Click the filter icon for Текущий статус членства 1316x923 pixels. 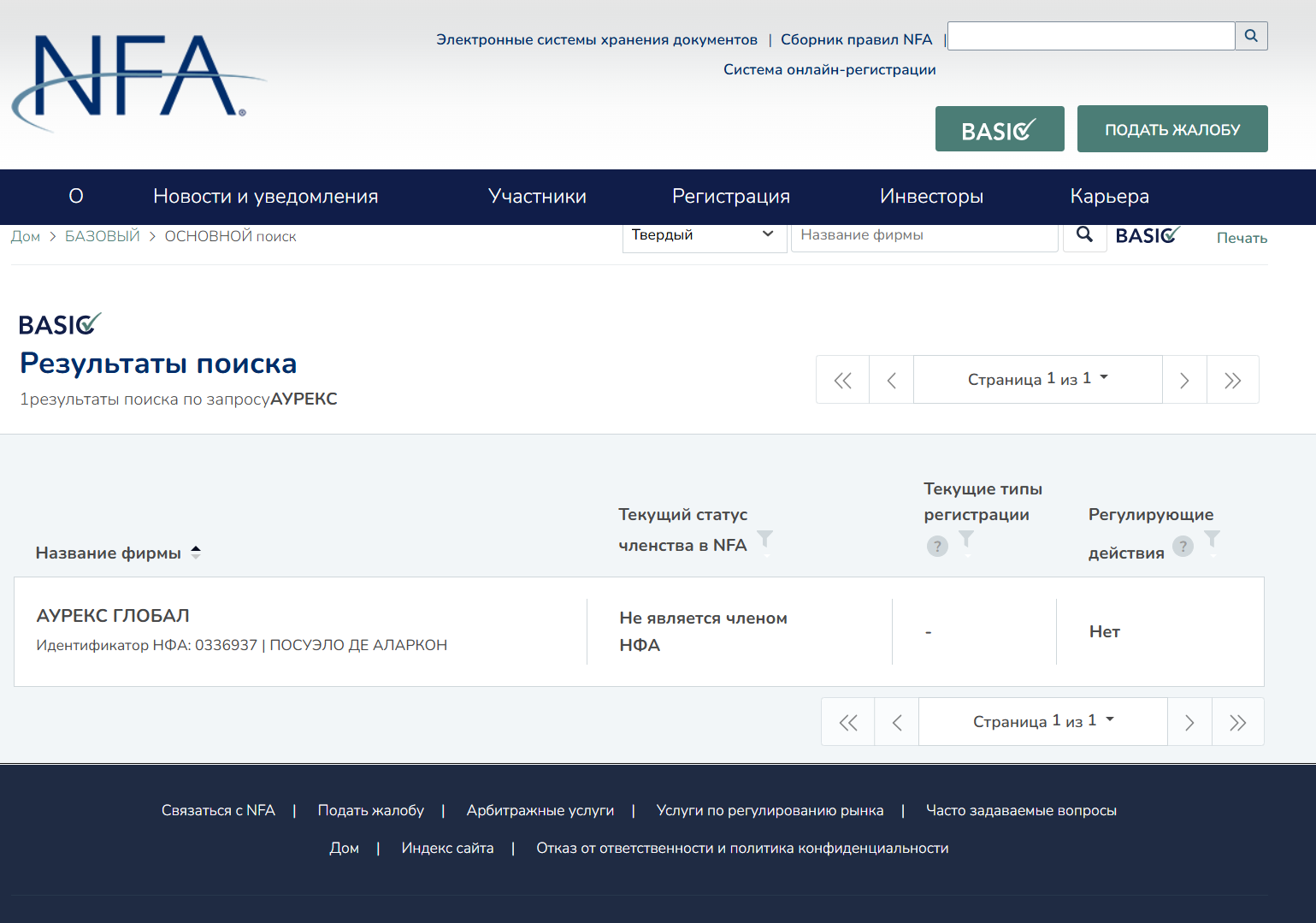pyautogui.click(x=765, y=539)
